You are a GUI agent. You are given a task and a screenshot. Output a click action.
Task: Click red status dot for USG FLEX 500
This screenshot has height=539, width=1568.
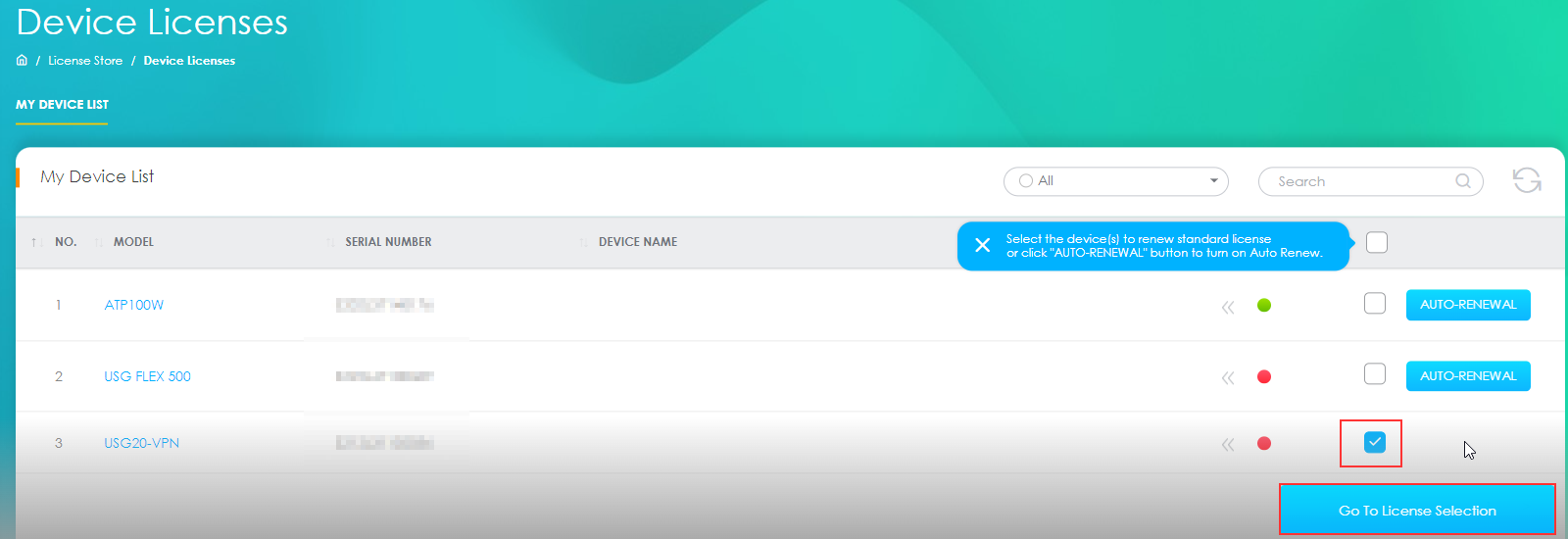click(x=1264, y=376)
